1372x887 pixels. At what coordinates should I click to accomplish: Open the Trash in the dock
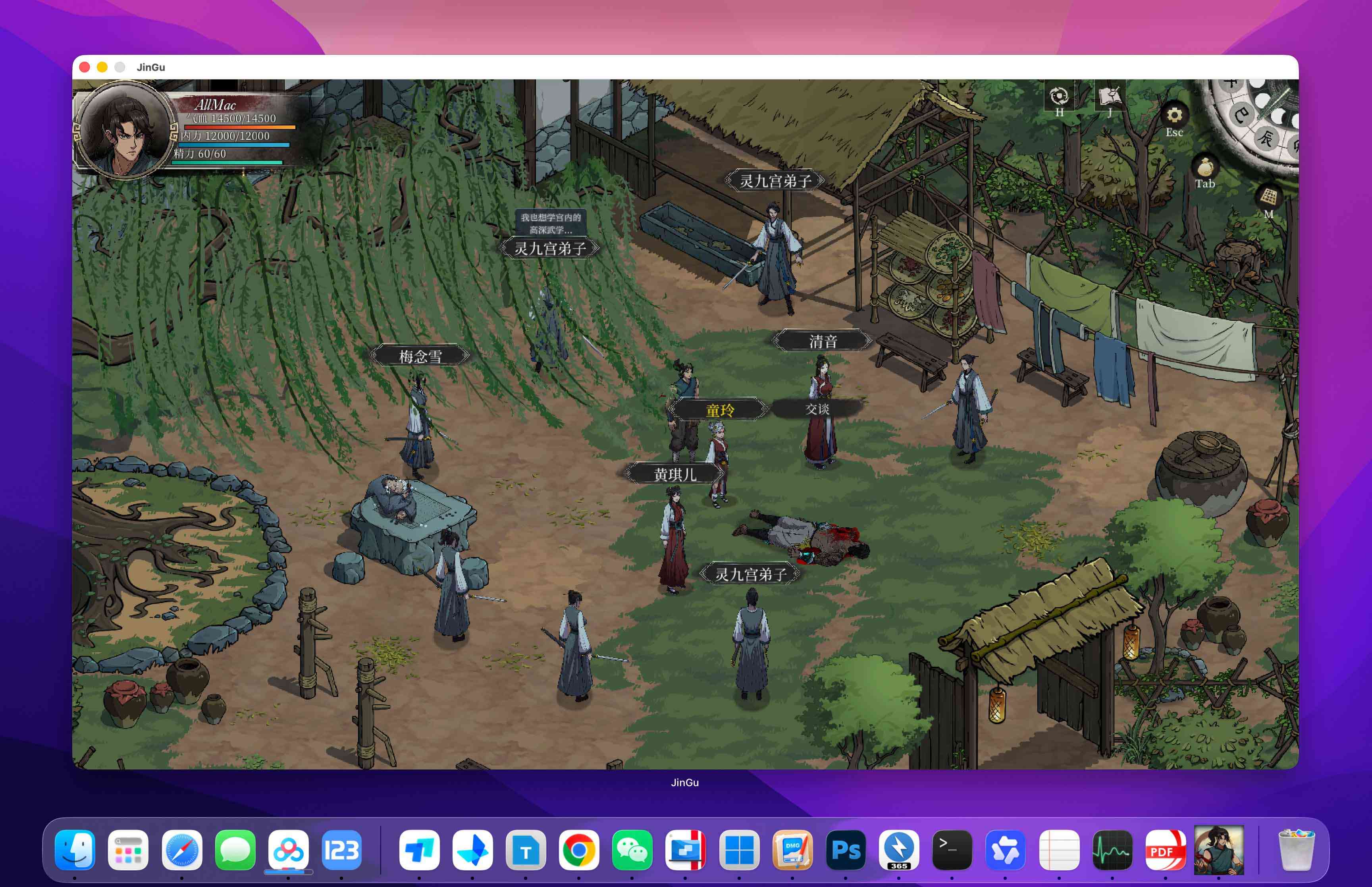(x=1296, y=850)
